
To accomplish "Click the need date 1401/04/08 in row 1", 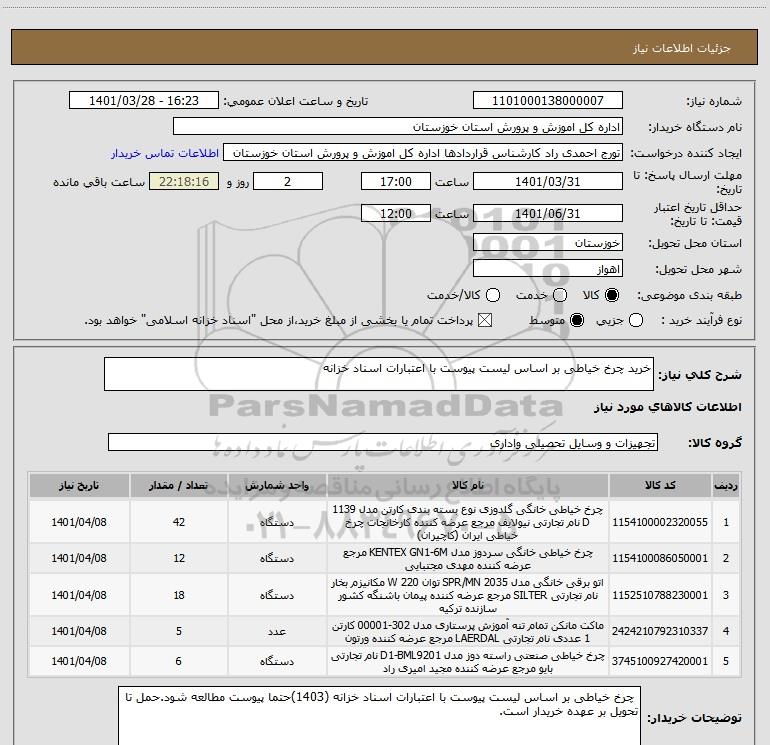I will coord(79,522).
